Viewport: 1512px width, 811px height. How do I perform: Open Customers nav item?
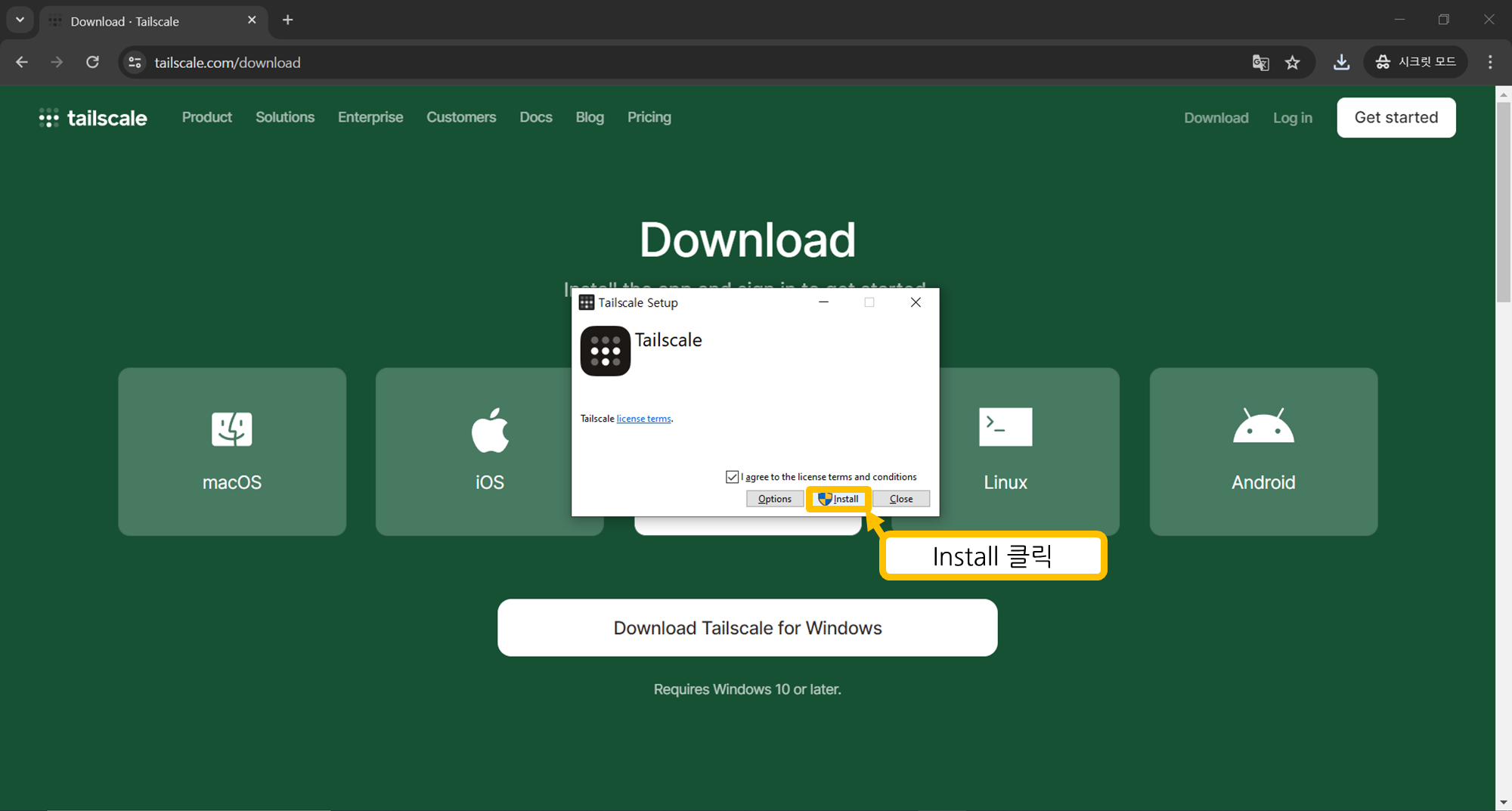pyautogui.click(x=461, y=117)
